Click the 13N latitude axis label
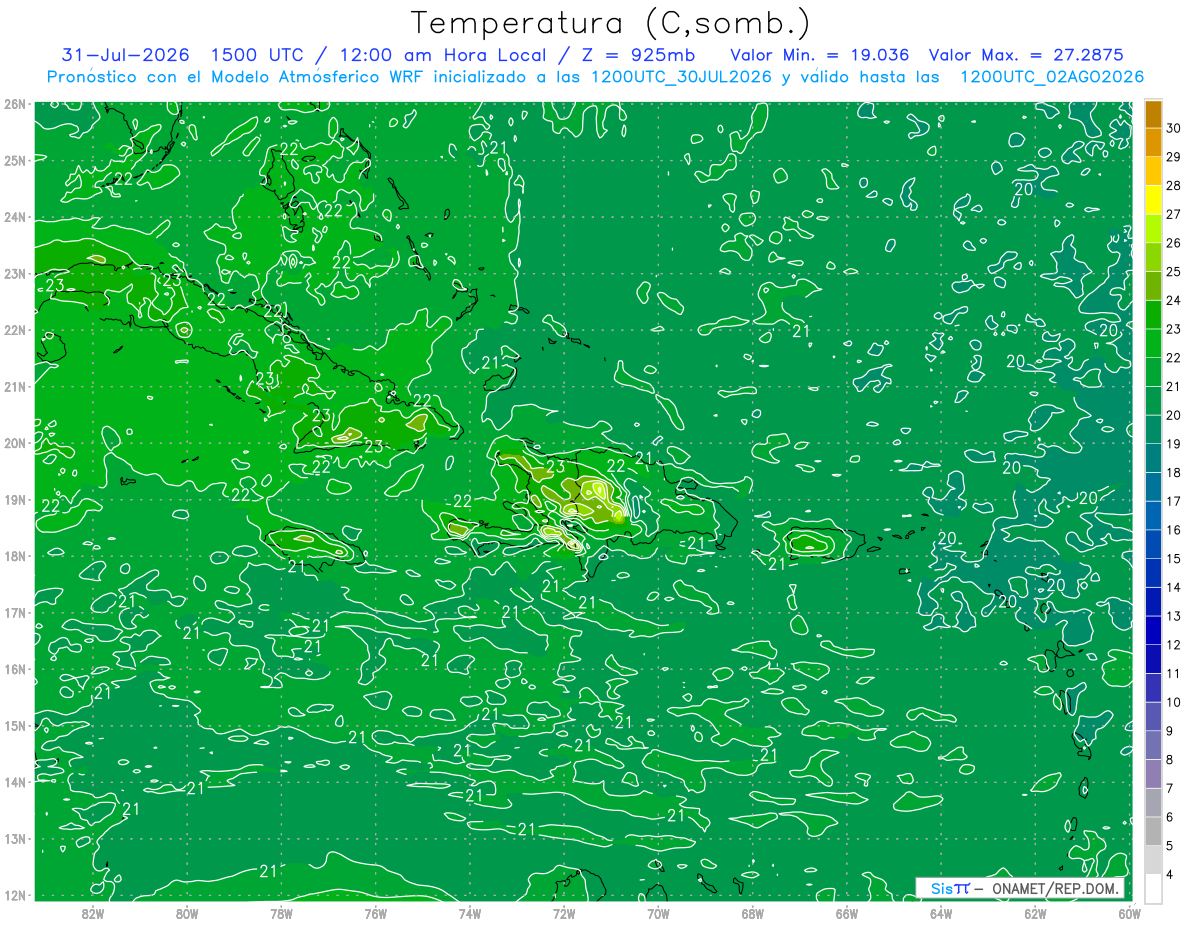 pos(14,838)
